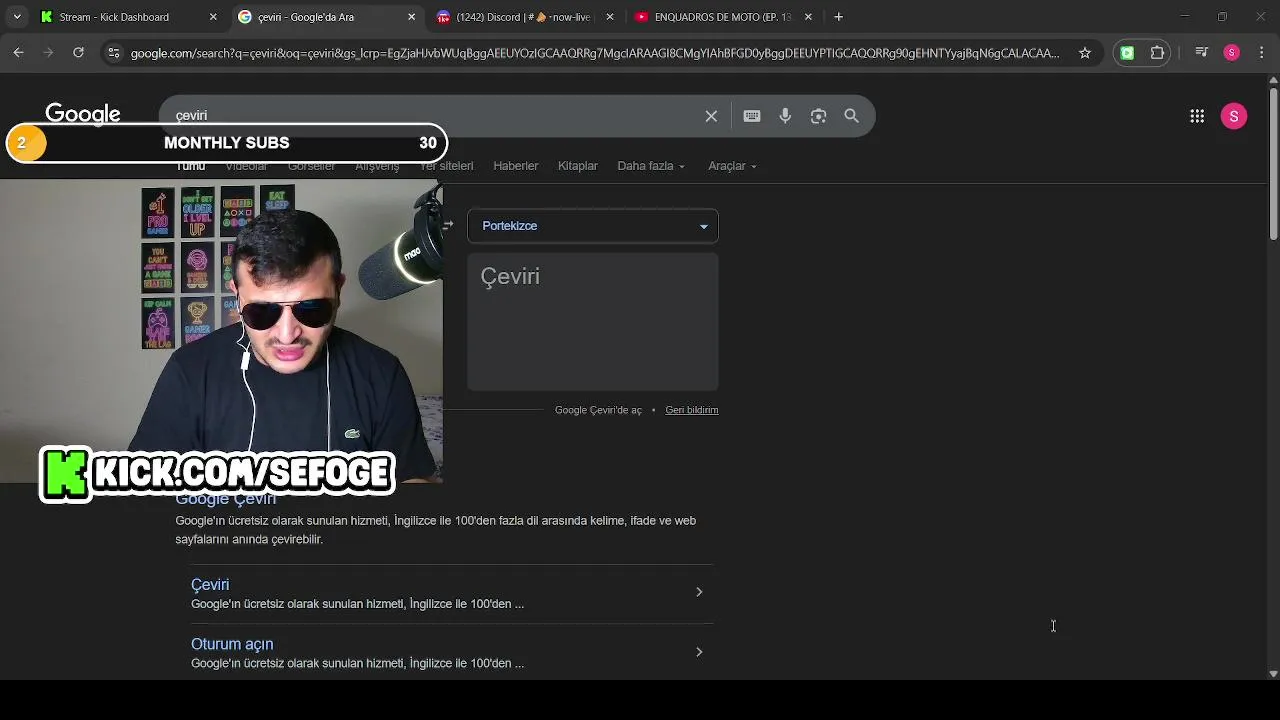Open the Yer siteleri search filter

[447, 166]
